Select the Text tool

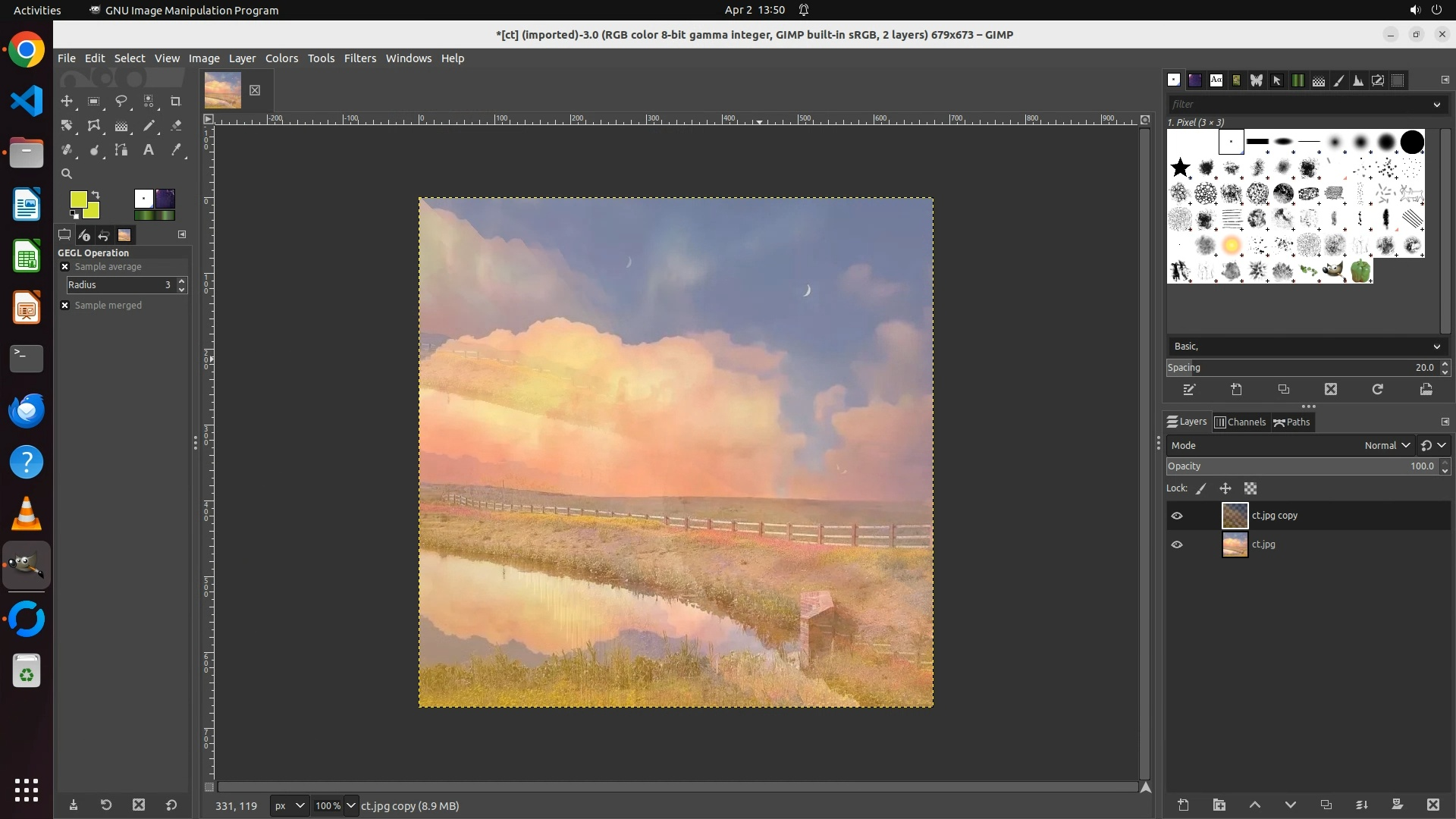(149, 150)
